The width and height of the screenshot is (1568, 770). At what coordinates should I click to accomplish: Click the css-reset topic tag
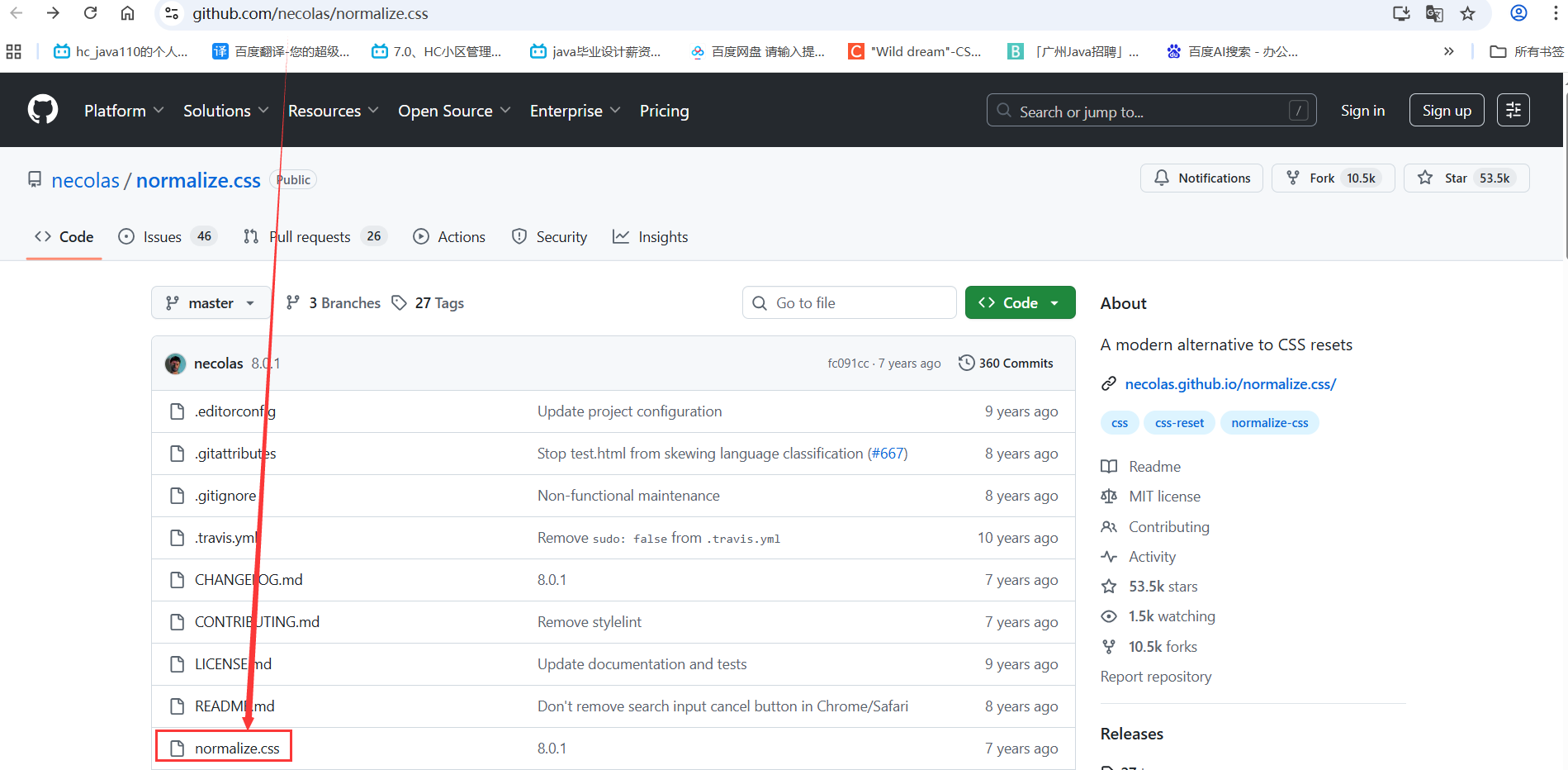click(1179, 423)
